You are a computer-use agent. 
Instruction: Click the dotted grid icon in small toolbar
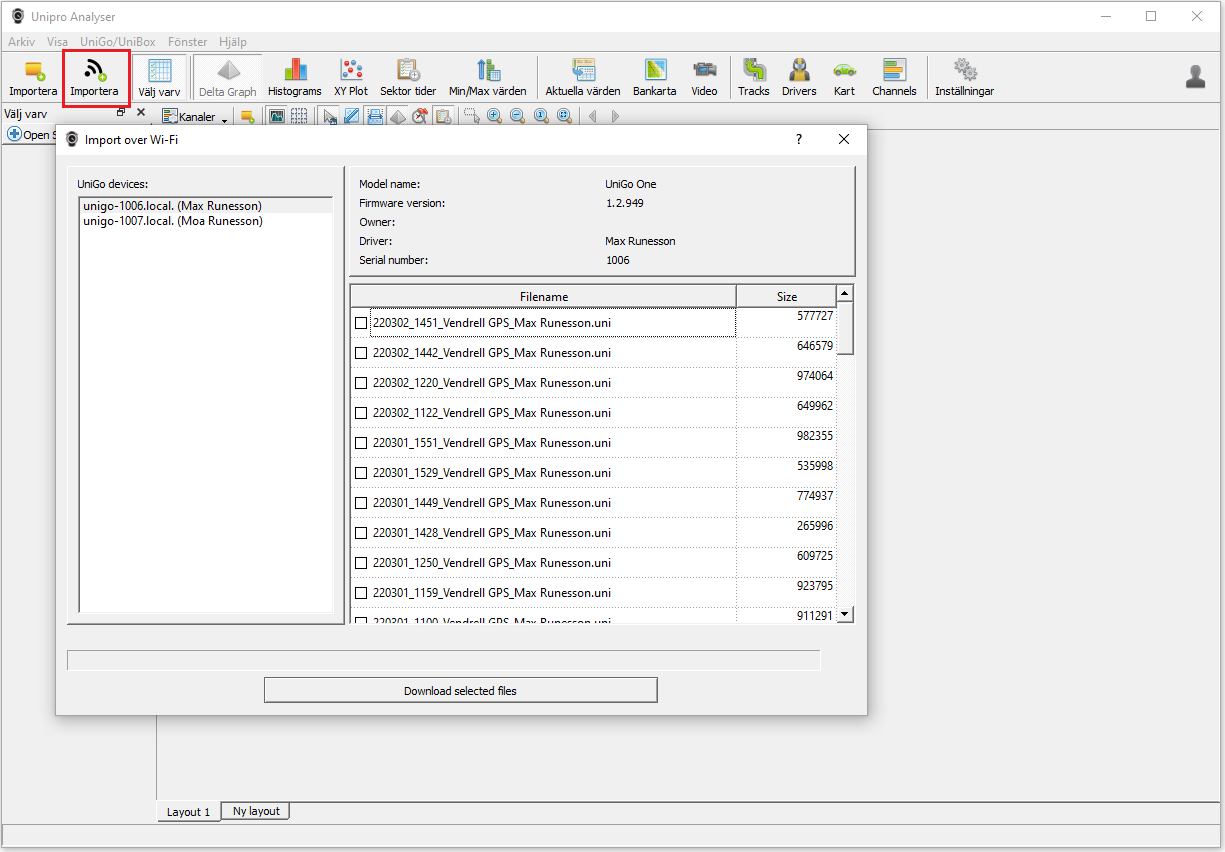click(299, 116)
